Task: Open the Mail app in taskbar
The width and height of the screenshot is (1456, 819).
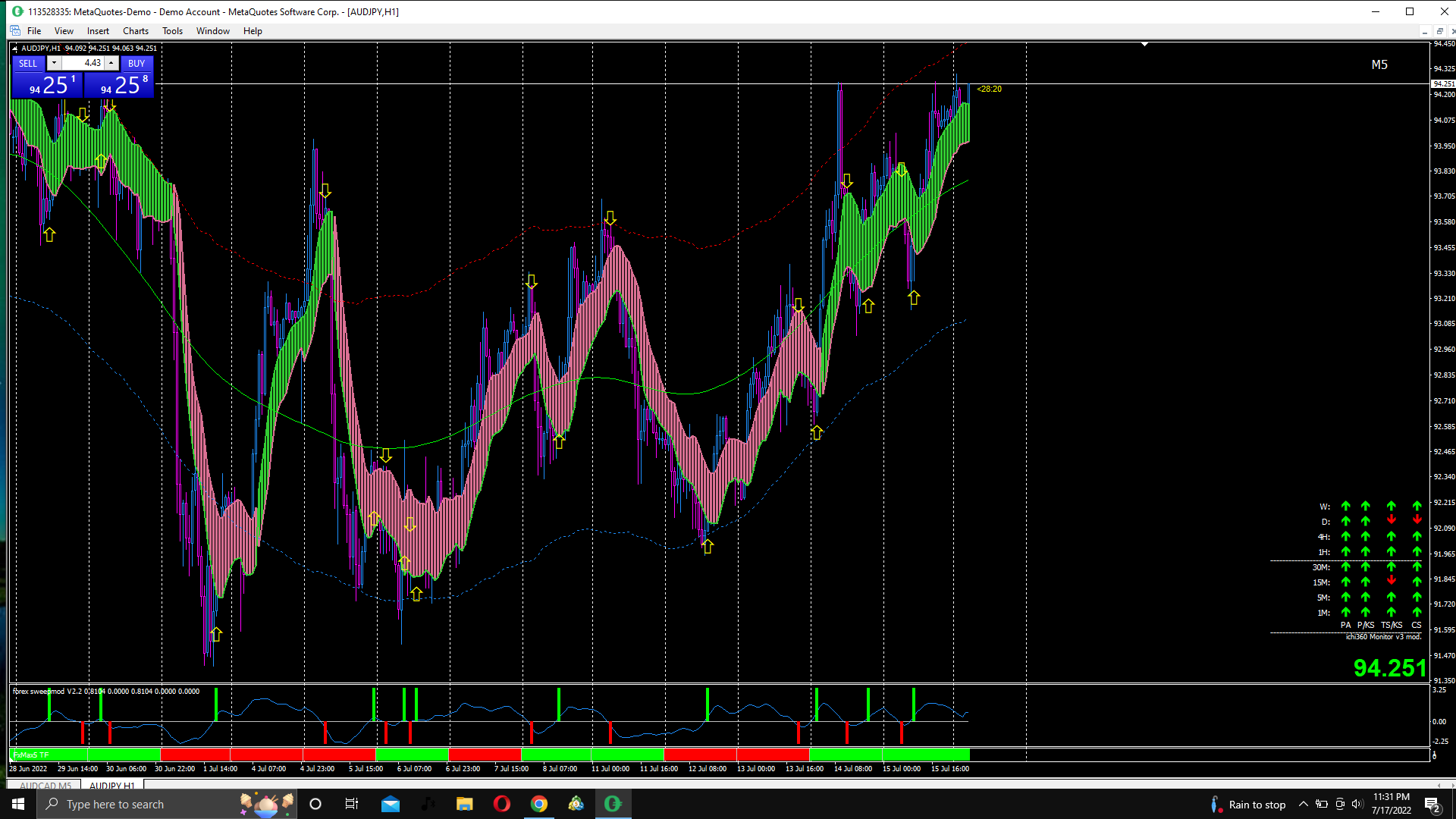Action: coord(391,804)
